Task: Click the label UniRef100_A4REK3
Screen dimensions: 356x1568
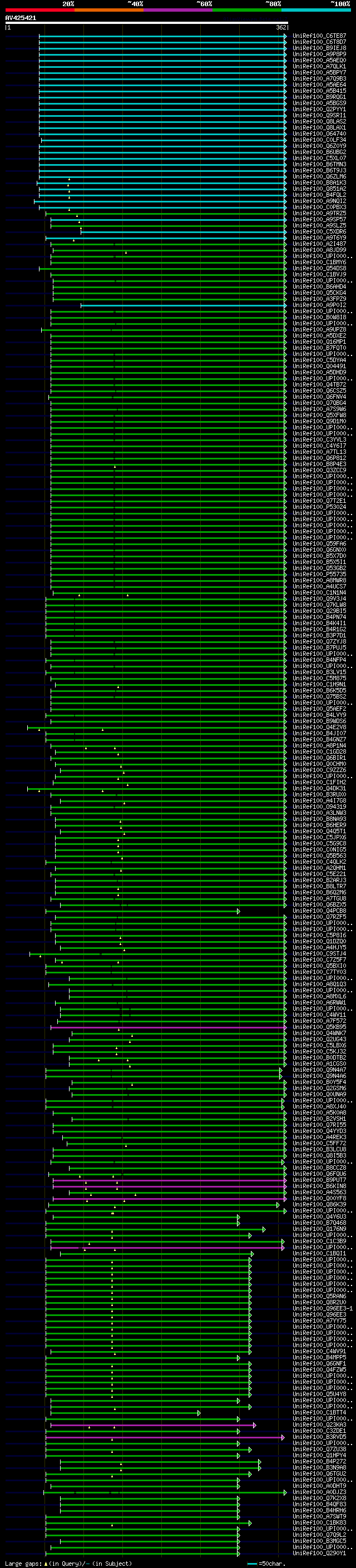Action: point(319,1136)
